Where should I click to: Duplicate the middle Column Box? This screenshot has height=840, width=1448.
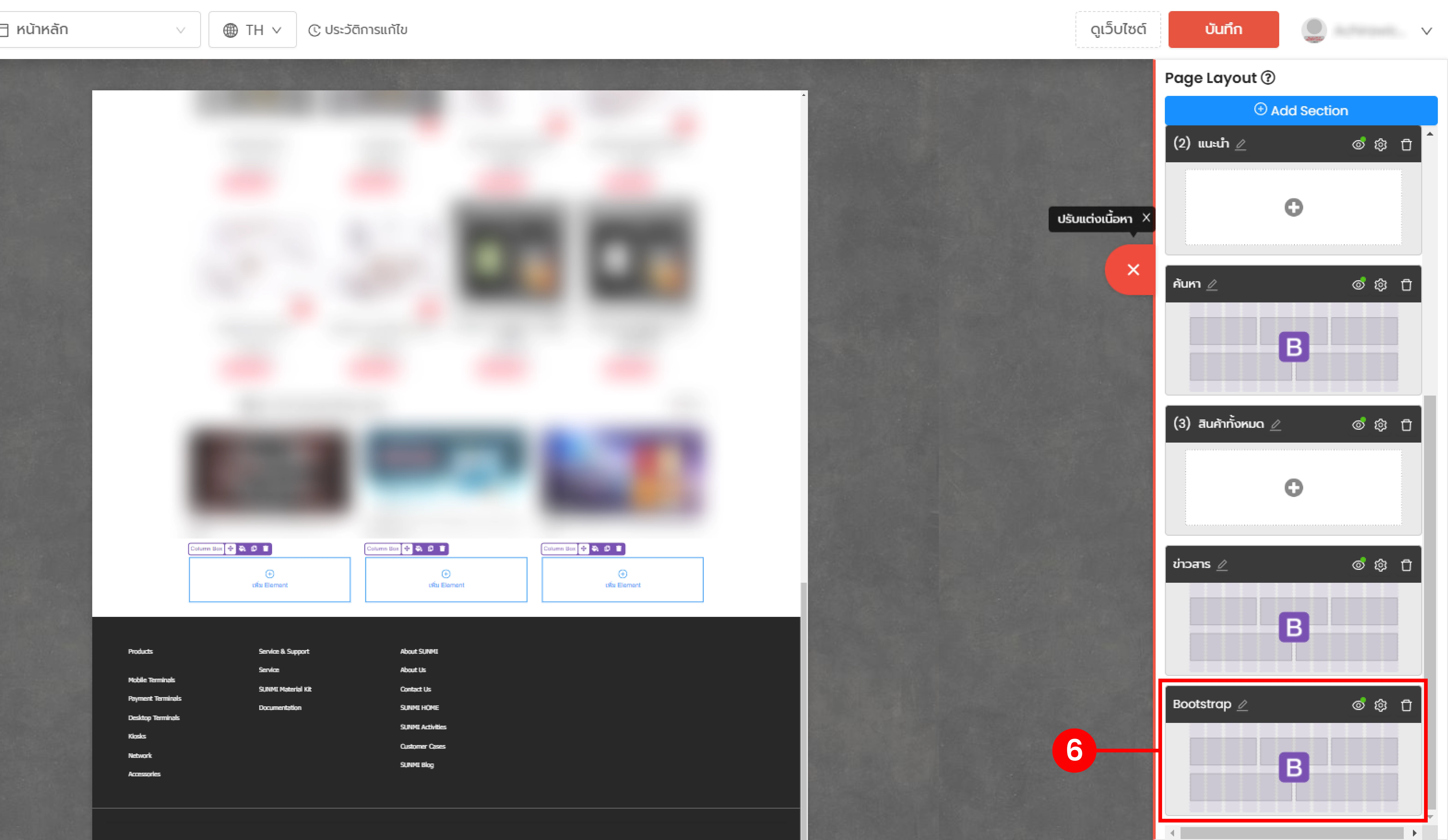(430, 549)
